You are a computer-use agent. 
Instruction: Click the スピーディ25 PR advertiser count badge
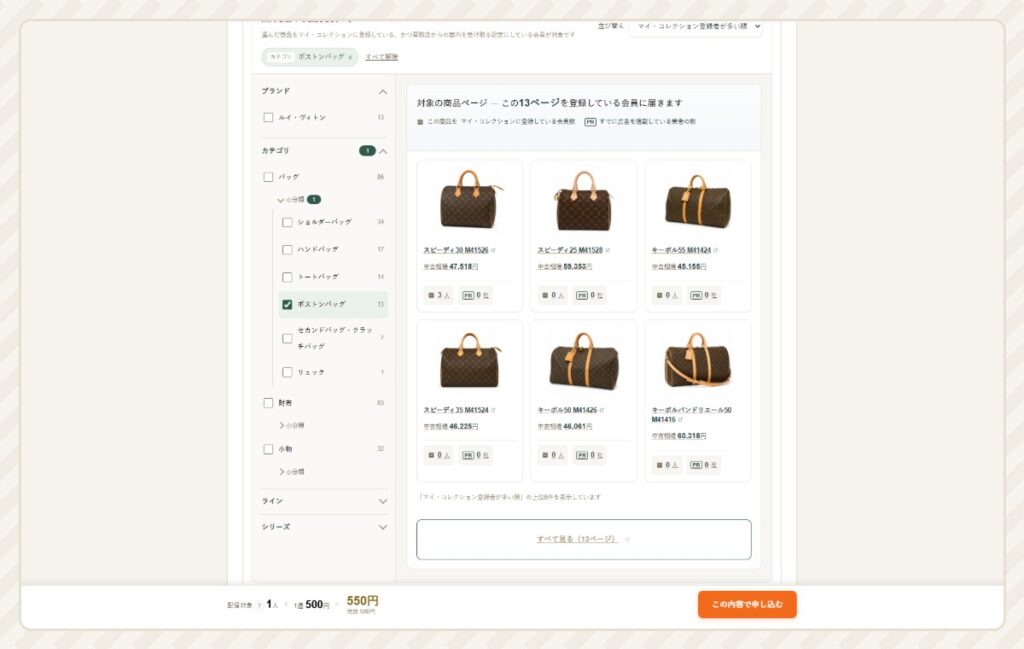[x=589, y=295]
